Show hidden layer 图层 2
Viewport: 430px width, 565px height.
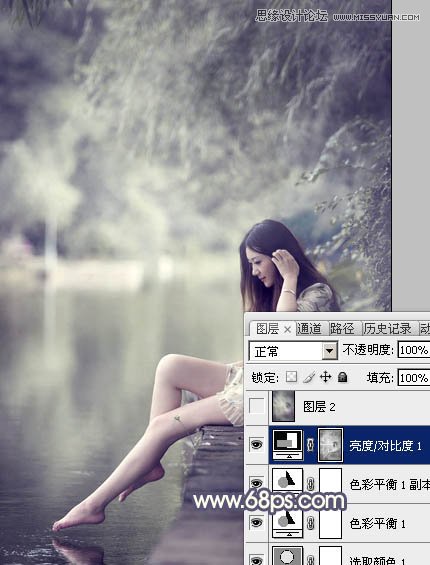click(x=256, y=406)
